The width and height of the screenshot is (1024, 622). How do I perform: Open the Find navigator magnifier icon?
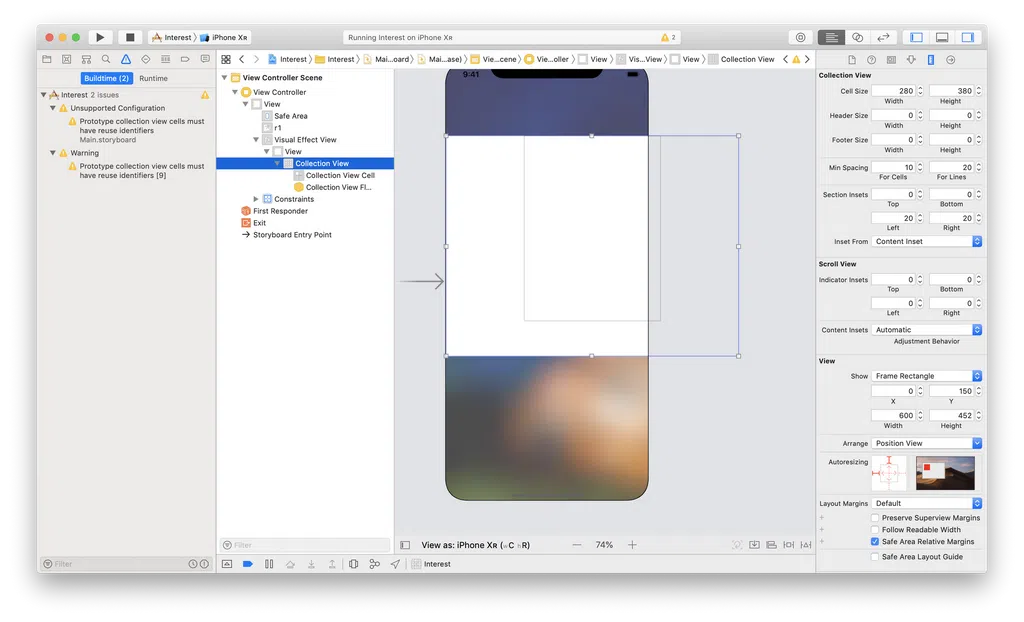[x=106, y=59]
